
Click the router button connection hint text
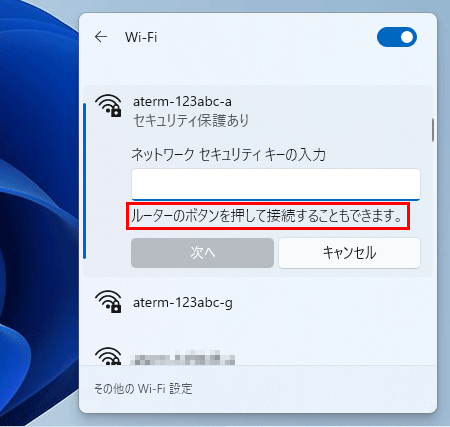[267, 216]
